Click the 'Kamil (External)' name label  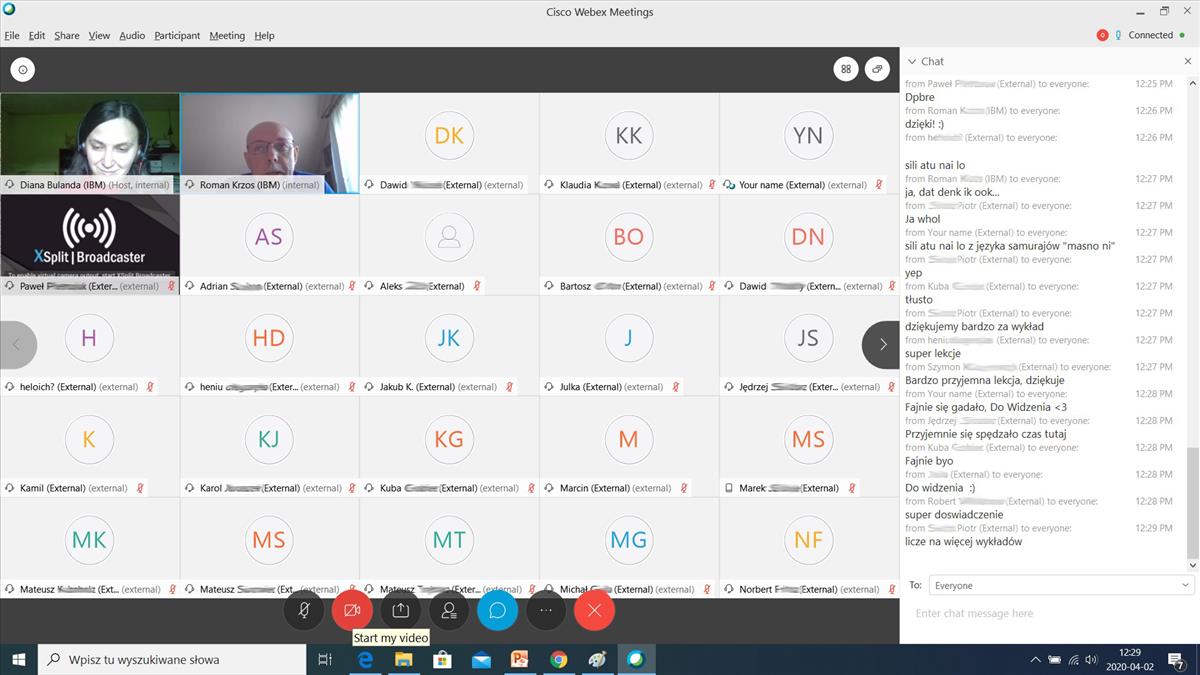pyautogui.click(x=52, y=488)
